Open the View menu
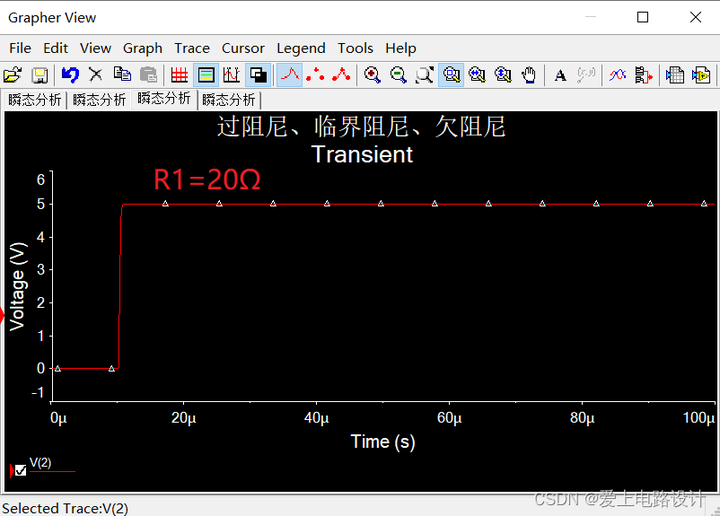 [96, 48]
